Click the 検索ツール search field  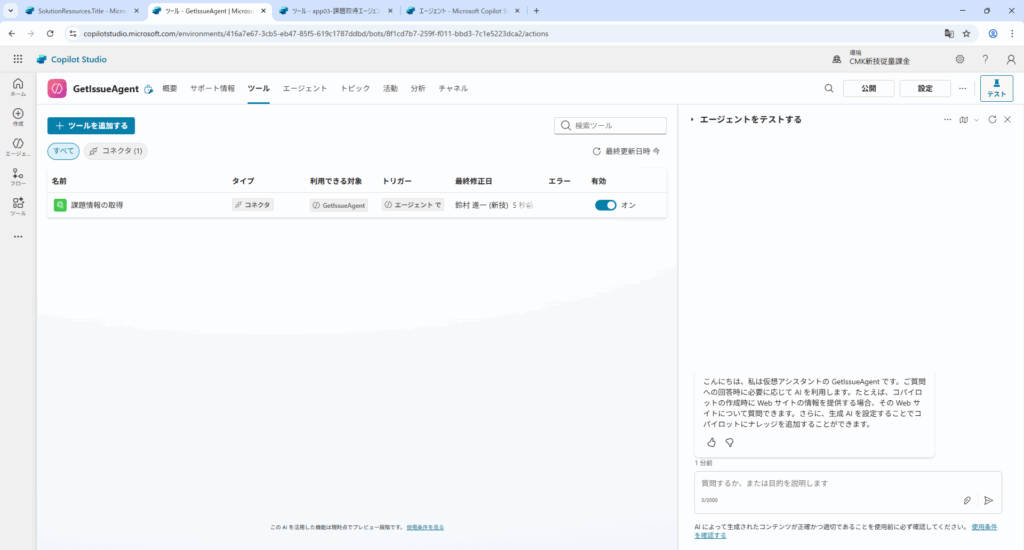pos(610,126)
